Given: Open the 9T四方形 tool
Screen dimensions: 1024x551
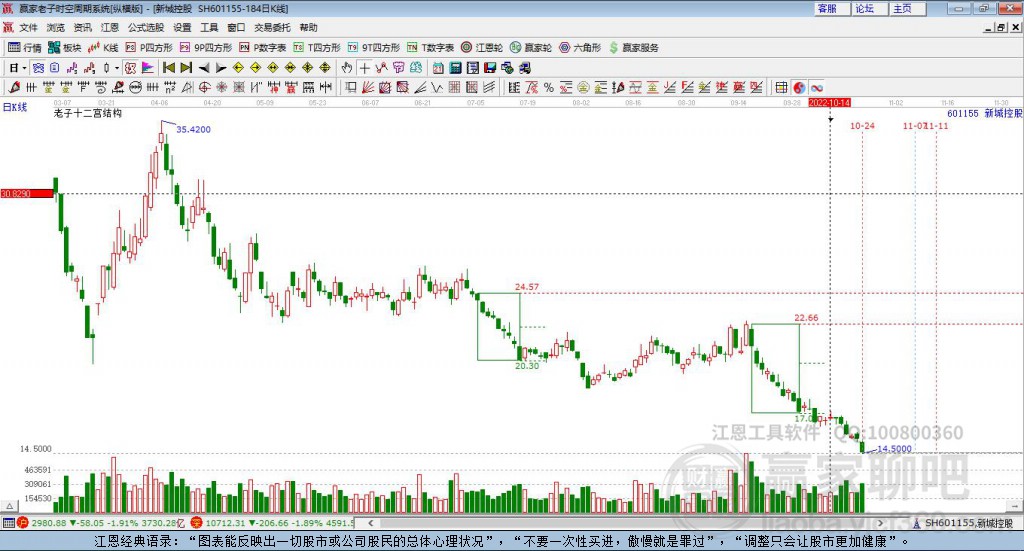Looking at the screenshot, I should 374,48.
